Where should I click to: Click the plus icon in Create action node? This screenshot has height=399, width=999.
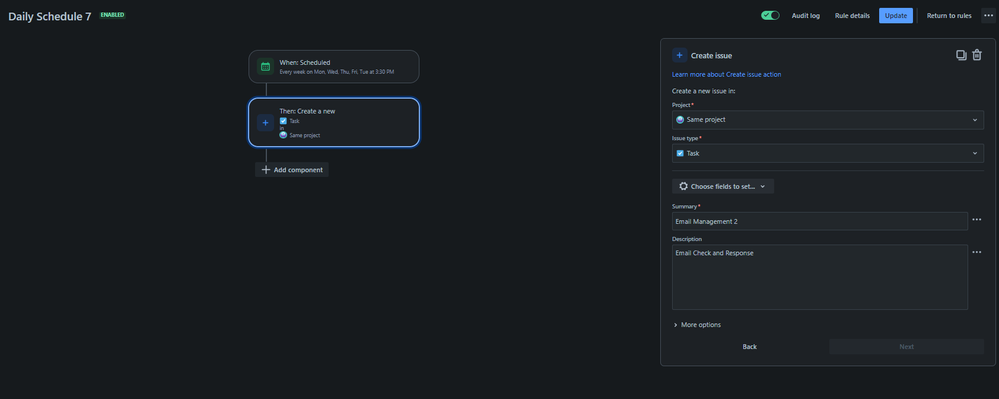pyautogui.click(x=266, y=122)
